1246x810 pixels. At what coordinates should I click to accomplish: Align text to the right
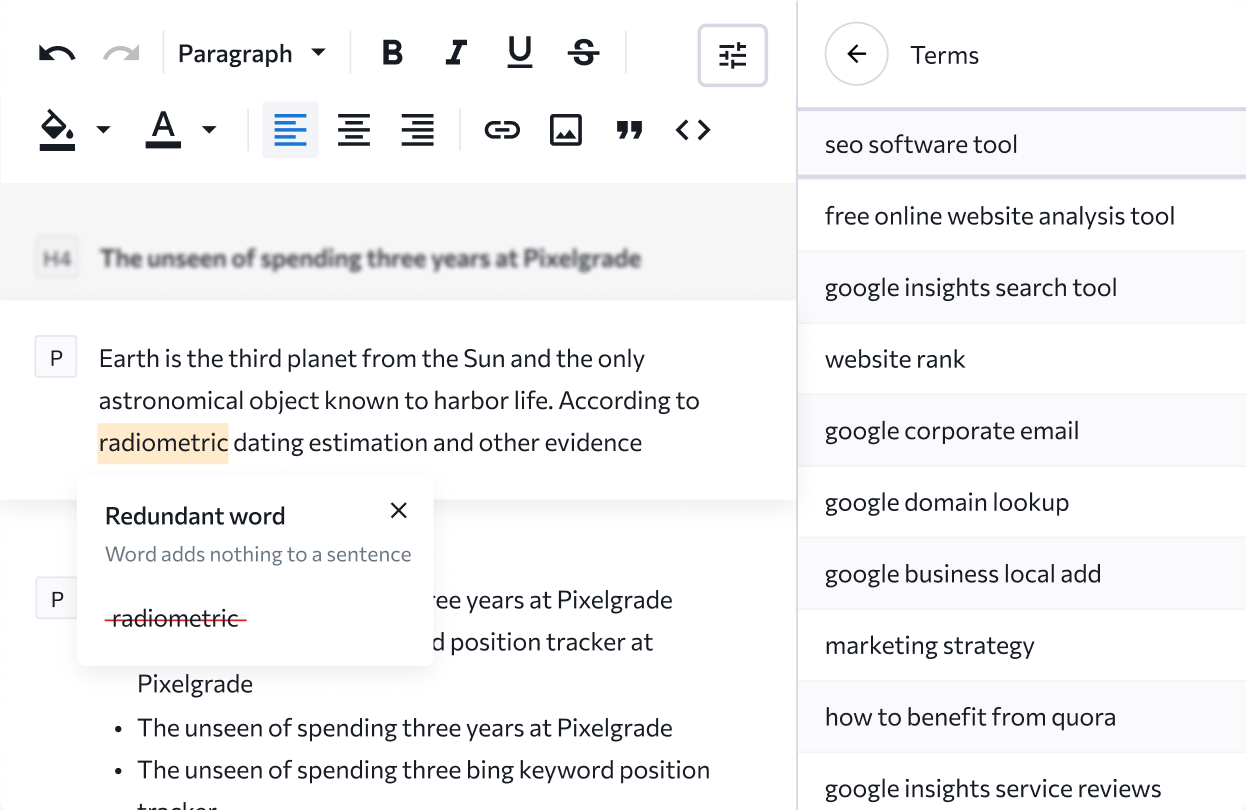pyautogui.click(x=418, y=130)
